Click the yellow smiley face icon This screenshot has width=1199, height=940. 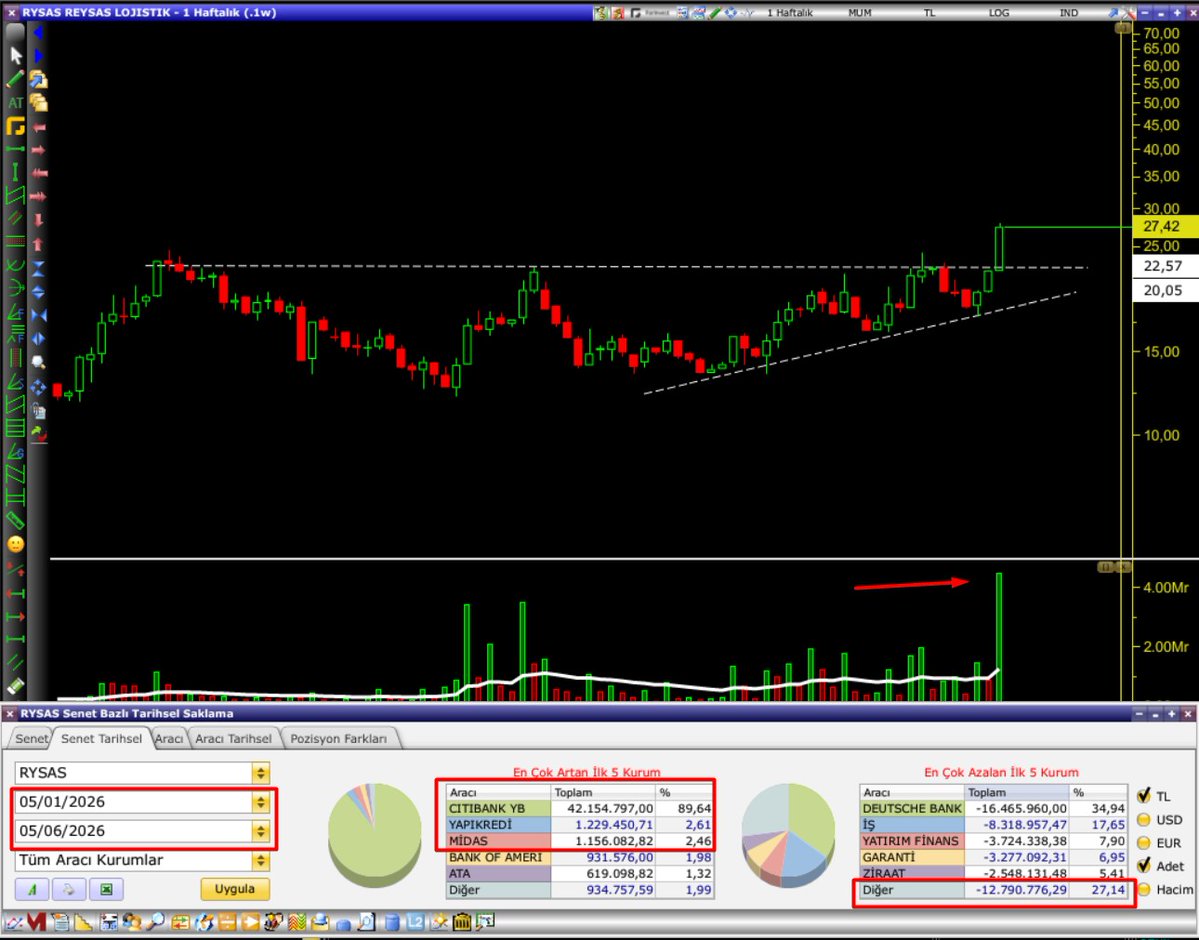[15, 545]
